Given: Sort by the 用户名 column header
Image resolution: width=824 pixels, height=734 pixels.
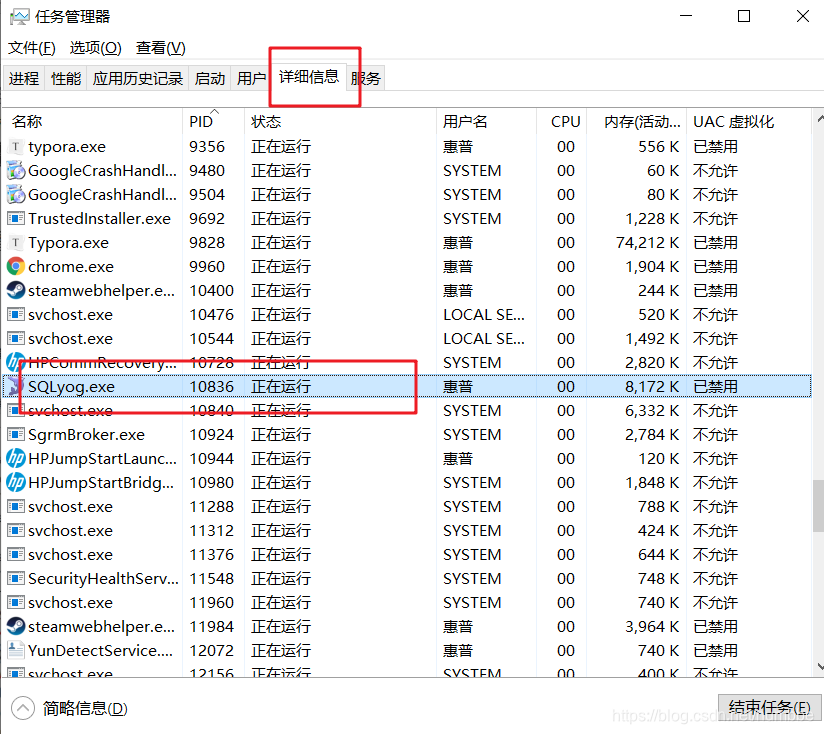Looking at the screenshot, I should pos(486,121).
